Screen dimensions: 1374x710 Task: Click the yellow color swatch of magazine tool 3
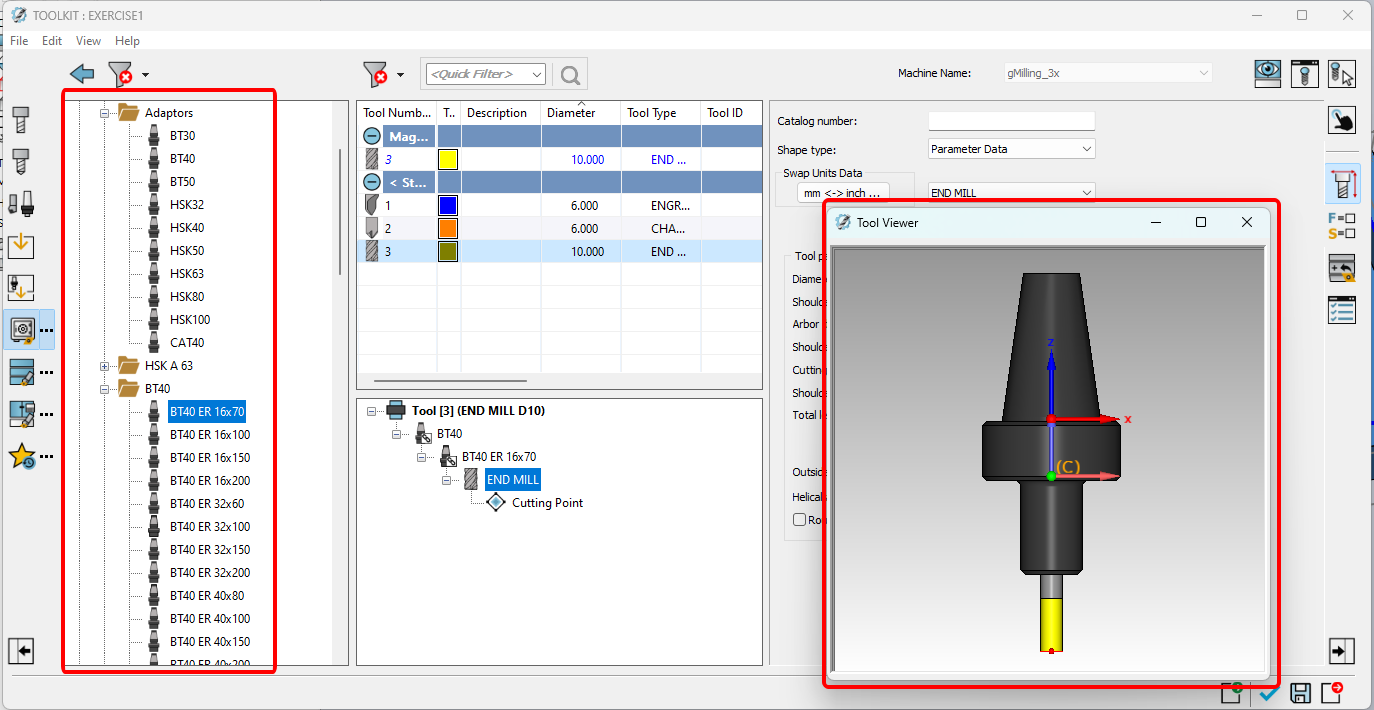[448, 159]
